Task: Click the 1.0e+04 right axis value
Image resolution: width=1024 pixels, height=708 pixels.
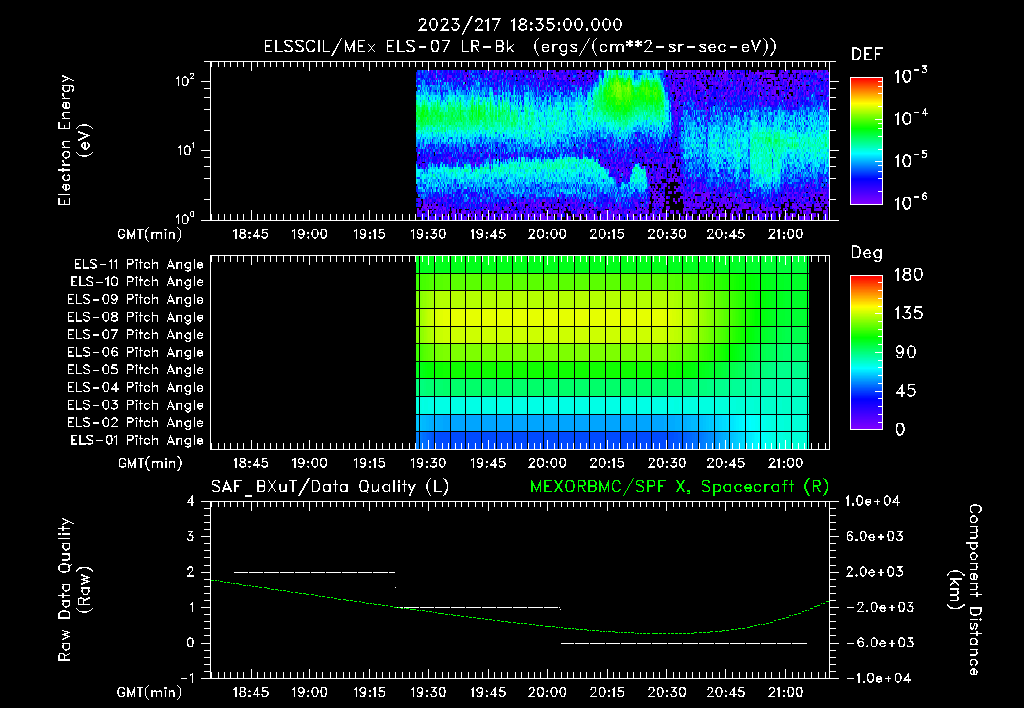Action: coord(872,501)
